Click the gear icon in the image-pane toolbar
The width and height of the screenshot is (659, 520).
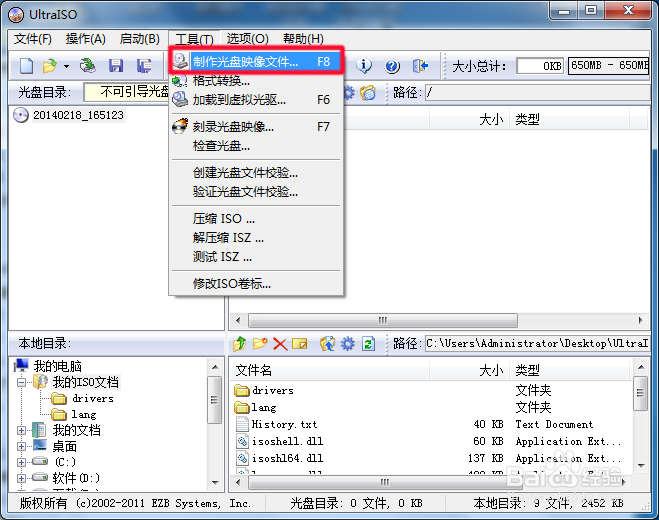coord(349,92)
